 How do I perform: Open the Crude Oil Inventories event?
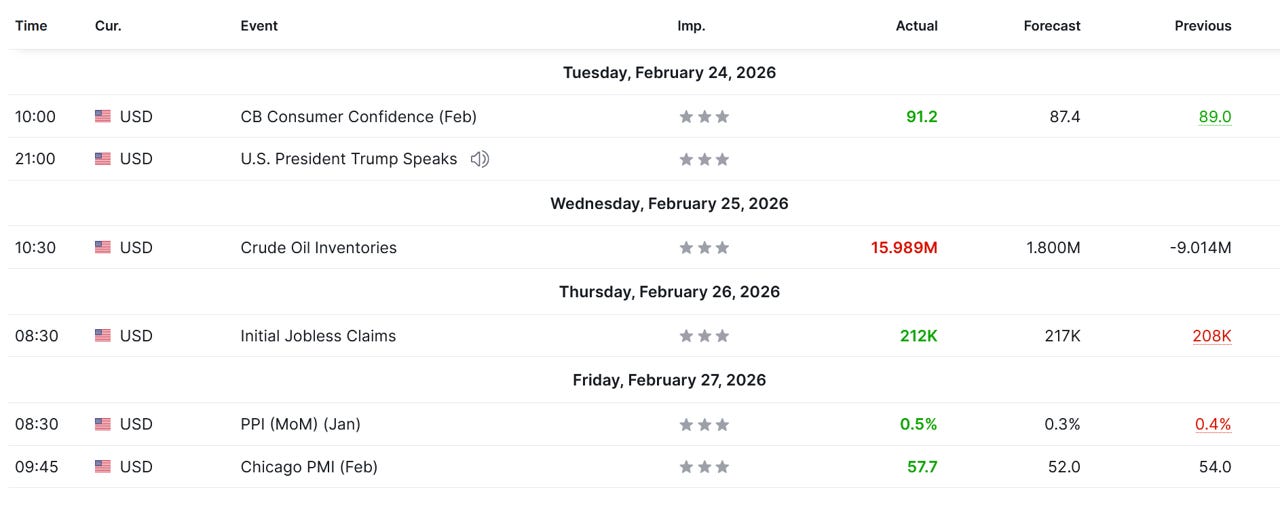click(318, 248)
